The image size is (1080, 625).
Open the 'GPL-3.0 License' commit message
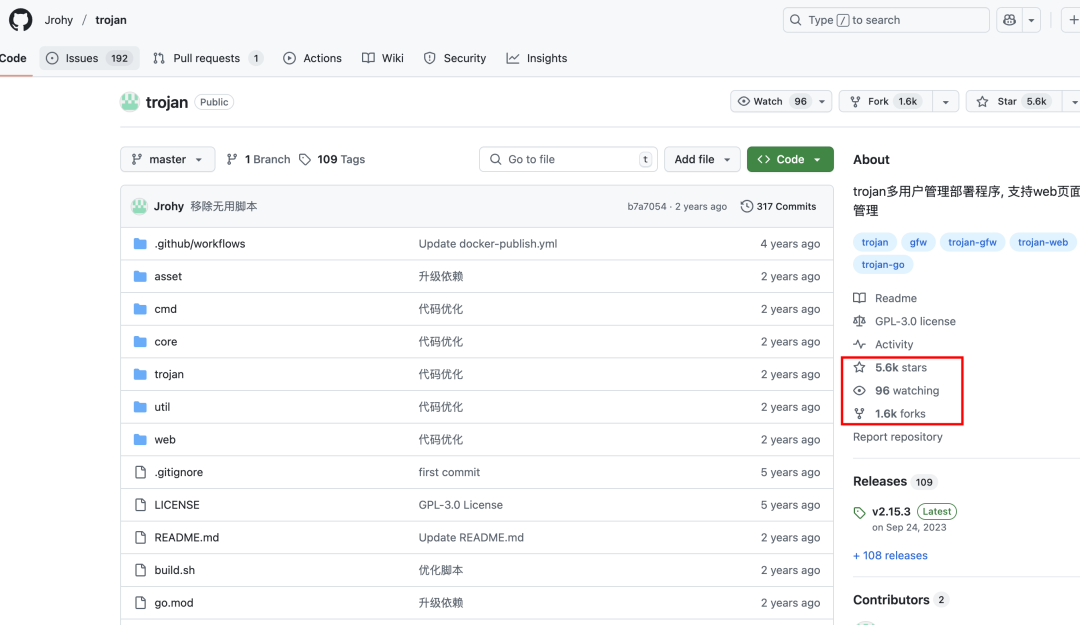tap(461, 504)
